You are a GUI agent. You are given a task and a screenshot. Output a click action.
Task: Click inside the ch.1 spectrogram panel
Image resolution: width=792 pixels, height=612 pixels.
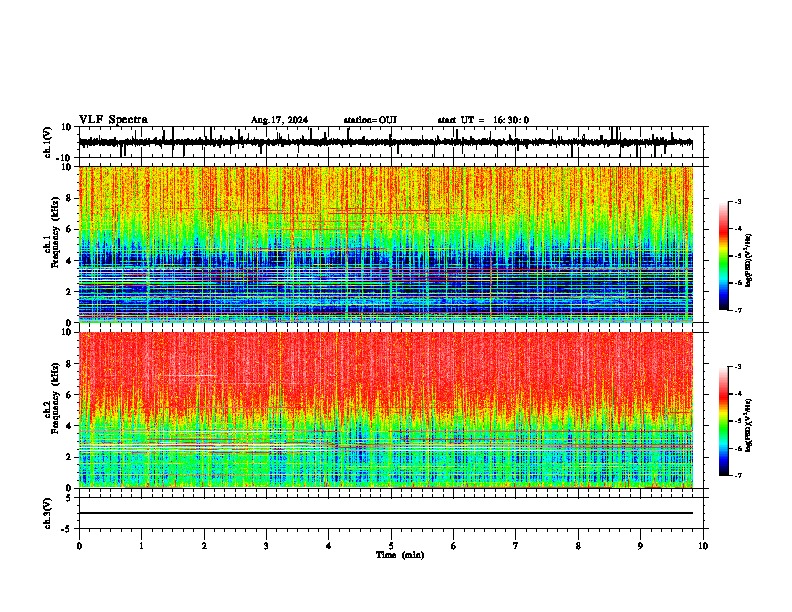pos(386,244)
